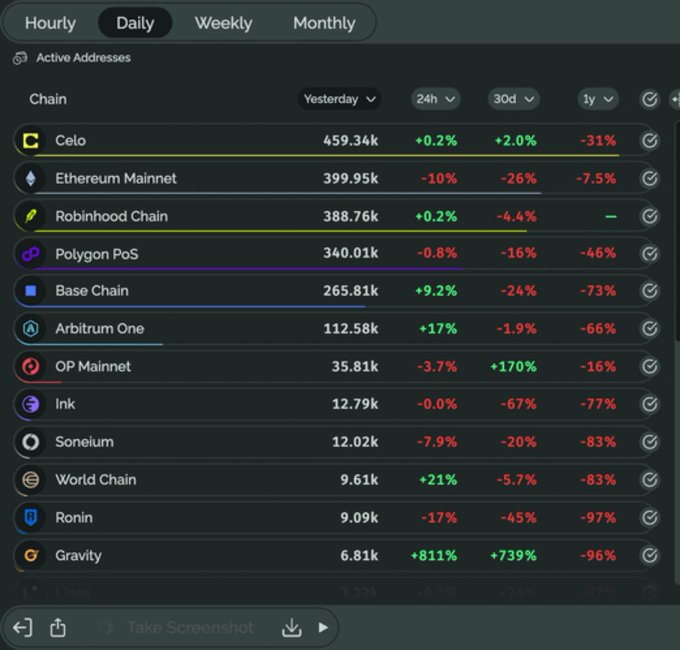Toggle the Robinhood Chain row check circle
This screenshot has height=650, width=680.
pyautogui.click(x=649, y=216)
